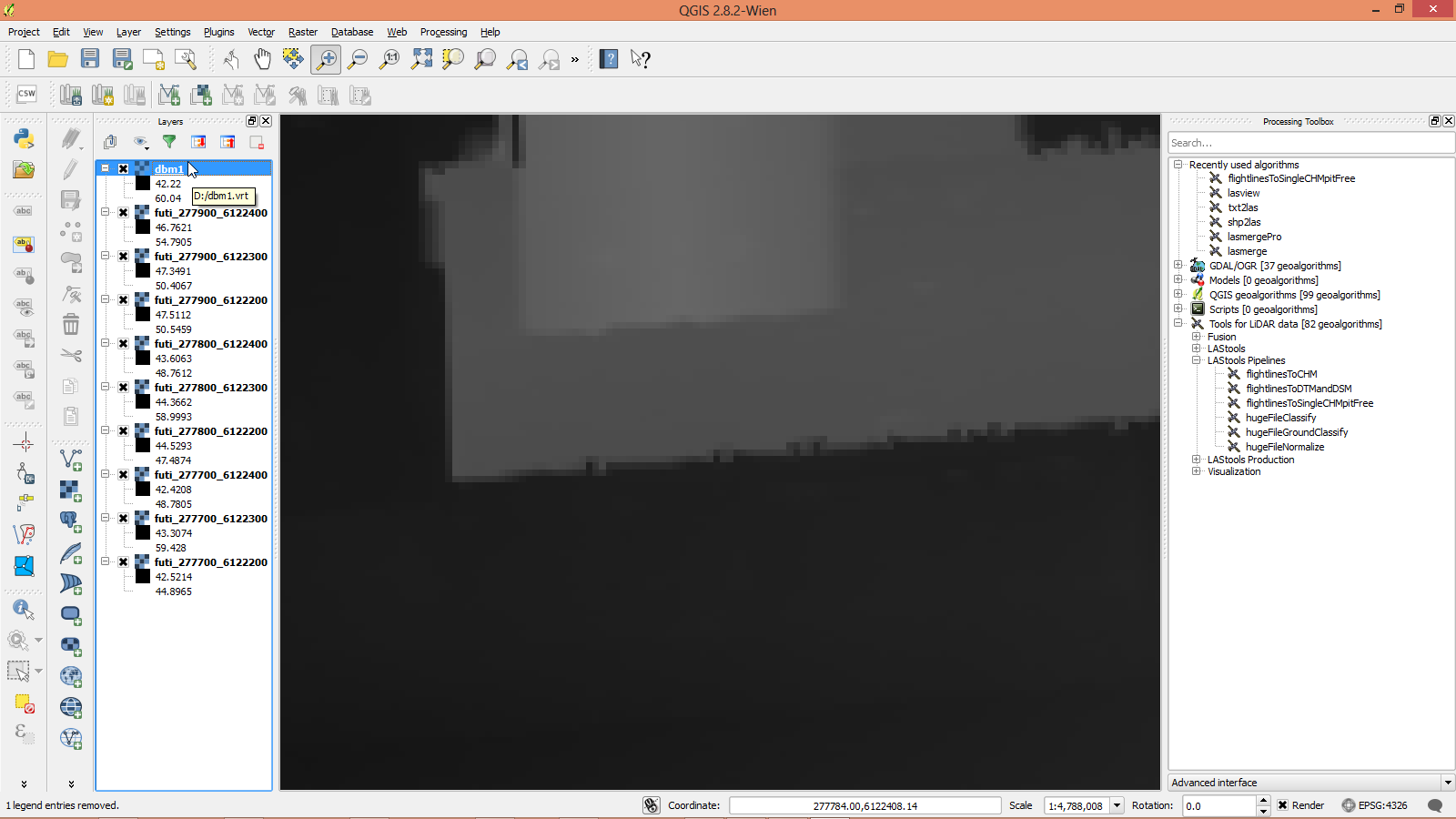Hide the dbm1 layer via its checkbox
This screenshot has height=819, width=1456.
(x=124, y=168)
